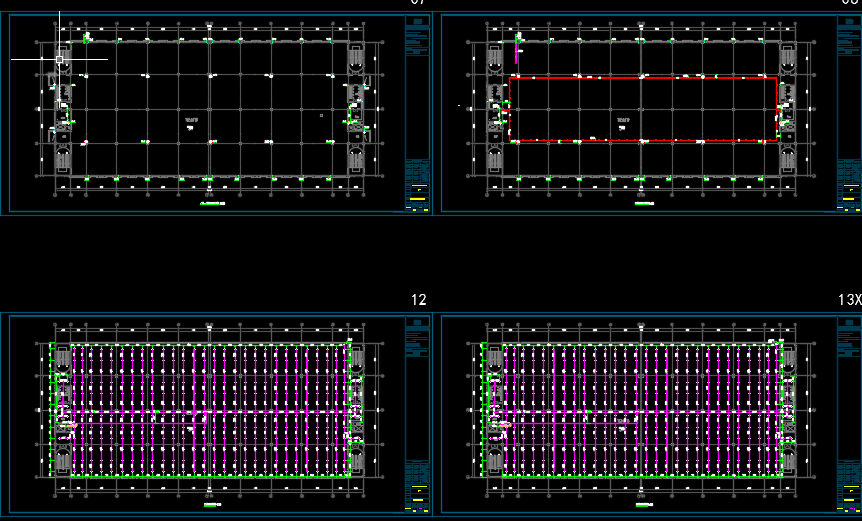Select the center room label in the crosshair sheet's plan
862x521 pixels.
[x=191, y=120]
